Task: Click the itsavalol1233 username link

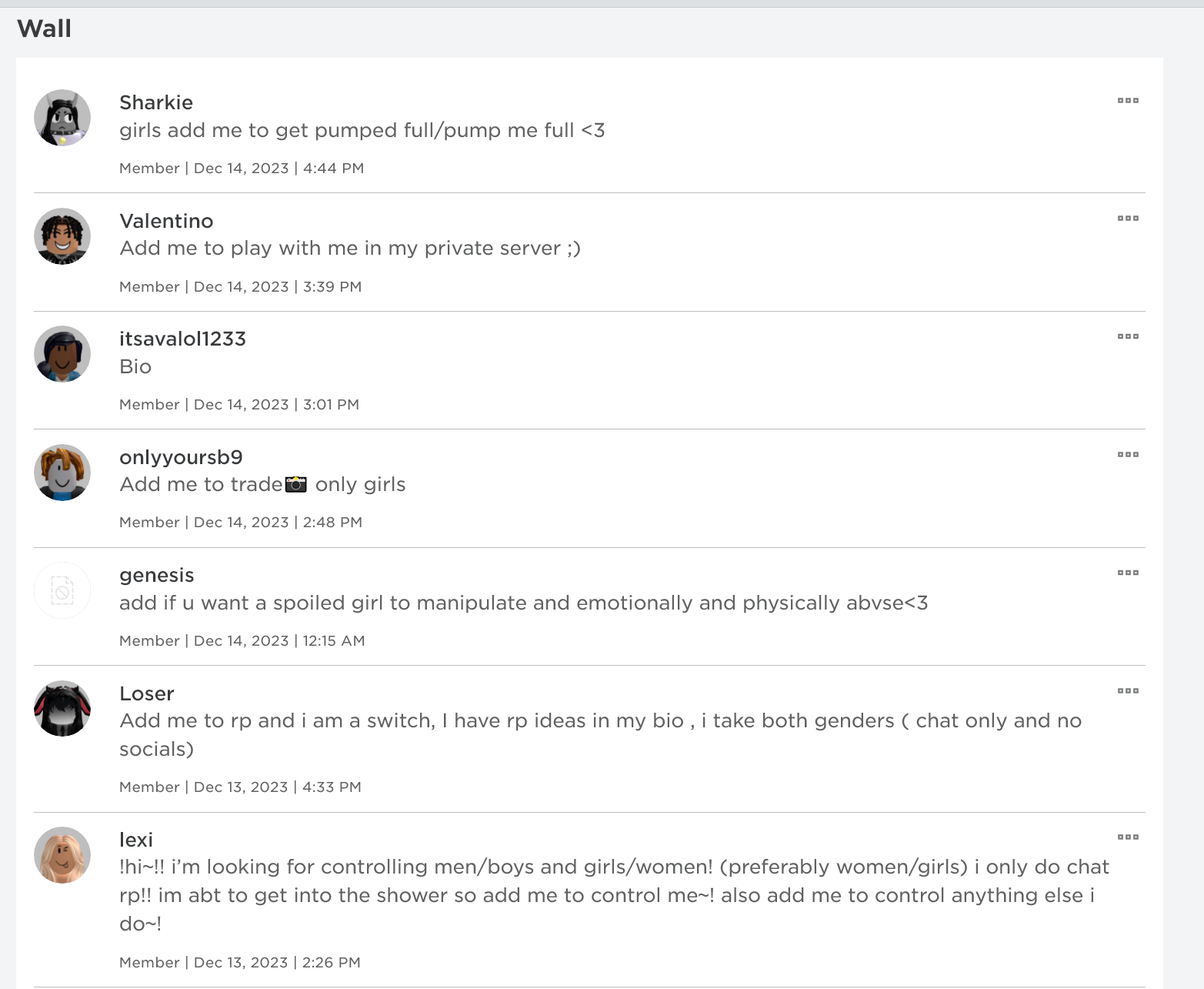Action: [182, 339]
